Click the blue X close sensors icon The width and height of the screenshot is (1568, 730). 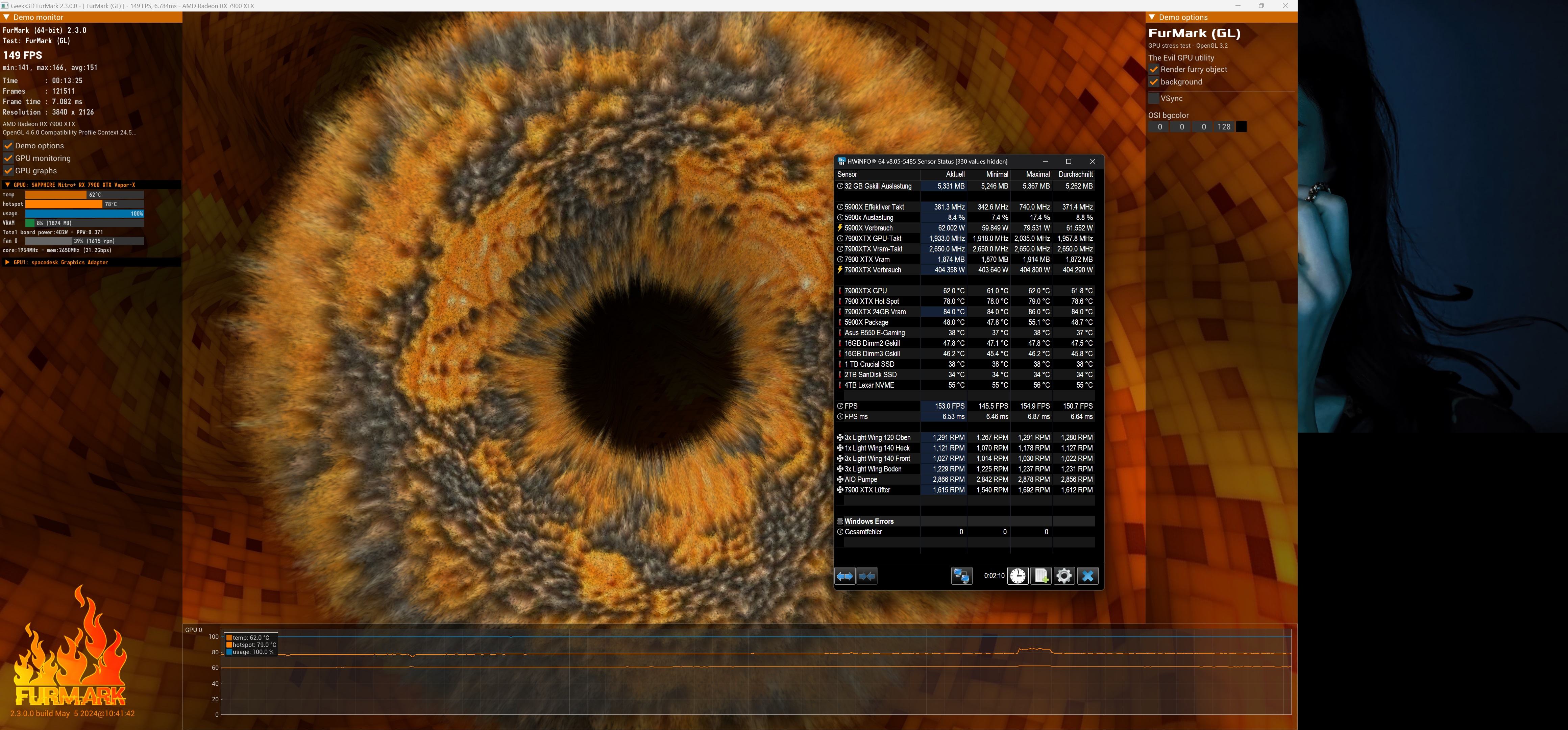pos(1088,576)
